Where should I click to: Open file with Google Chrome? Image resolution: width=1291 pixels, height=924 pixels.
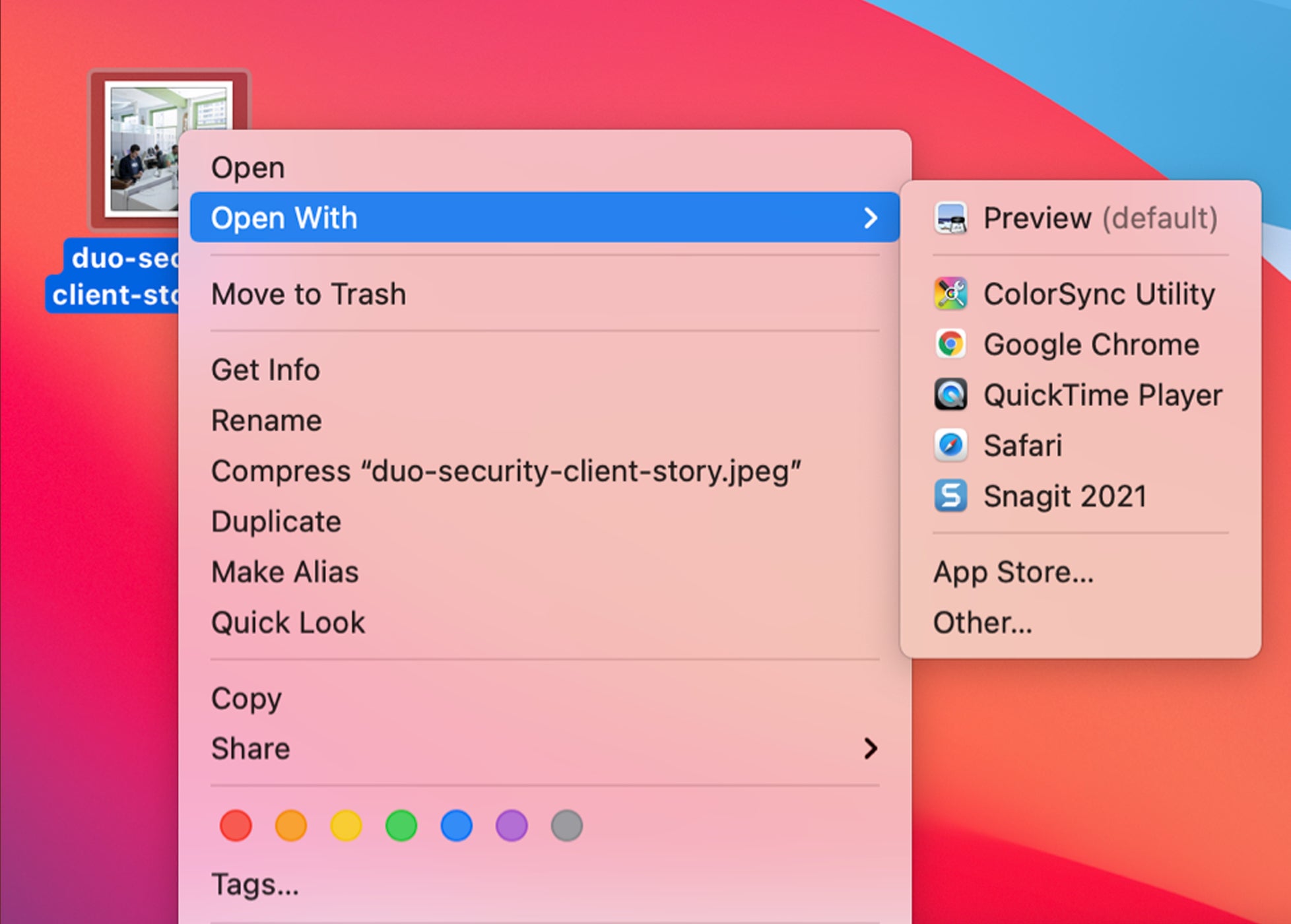1080,344
